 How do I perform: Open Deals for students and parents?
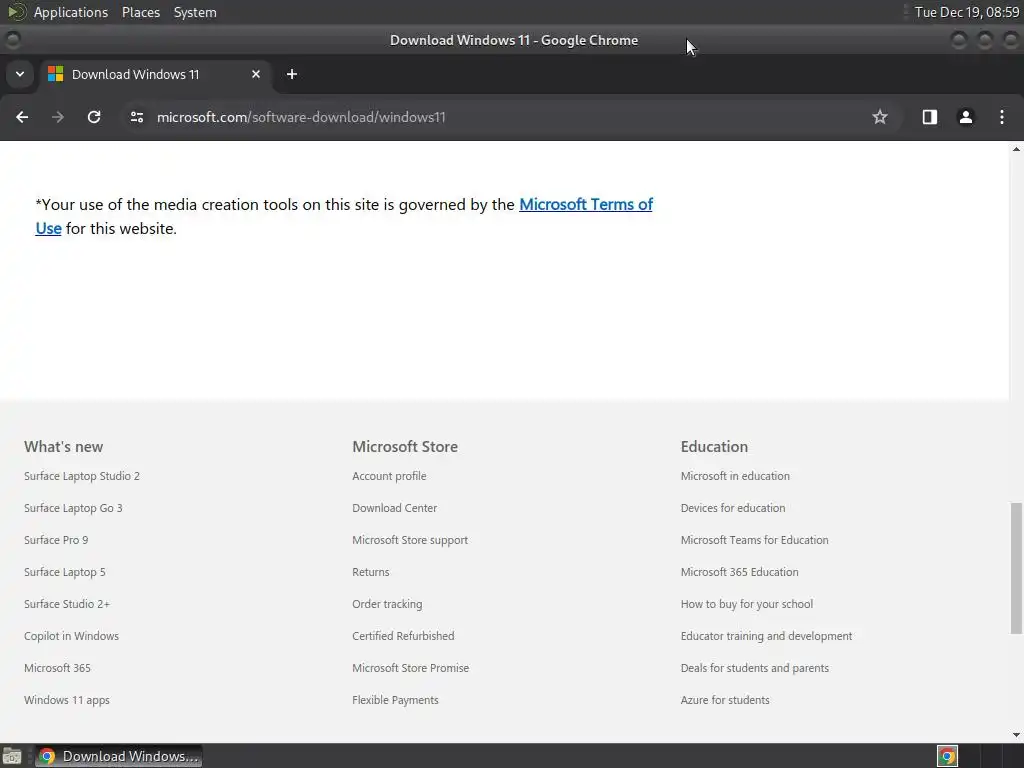click(754, 668)
